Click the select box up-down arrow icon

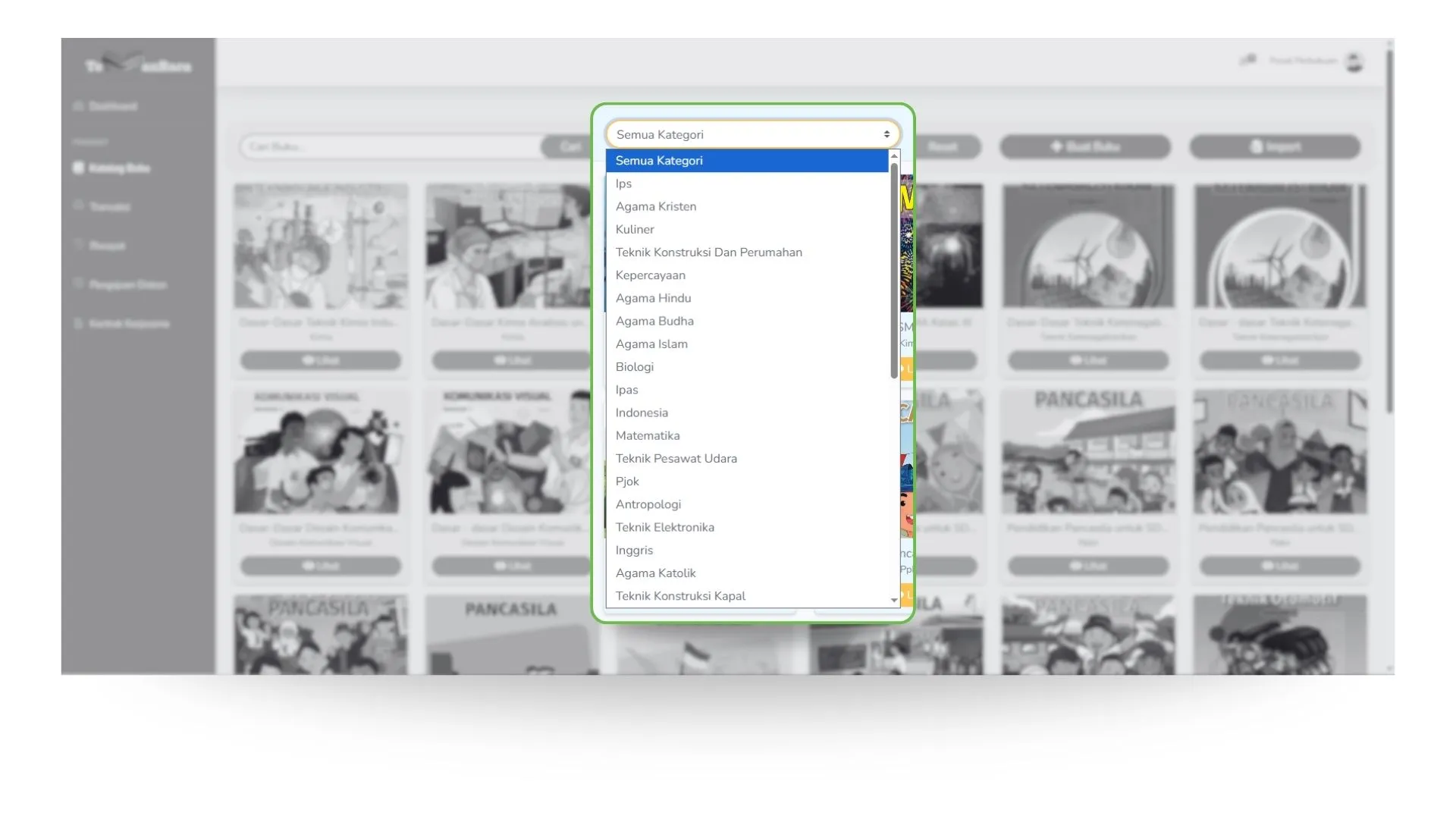(886, 134)
